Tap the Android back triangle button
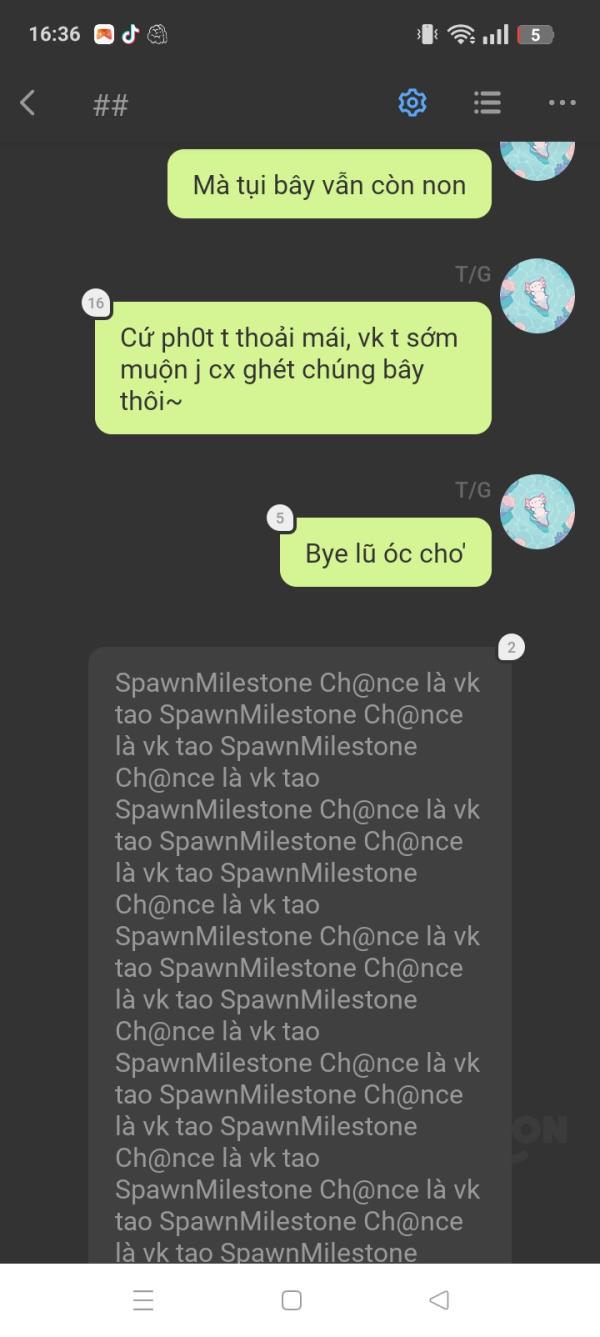The image size is (600, 1337). pos(438,1300)
